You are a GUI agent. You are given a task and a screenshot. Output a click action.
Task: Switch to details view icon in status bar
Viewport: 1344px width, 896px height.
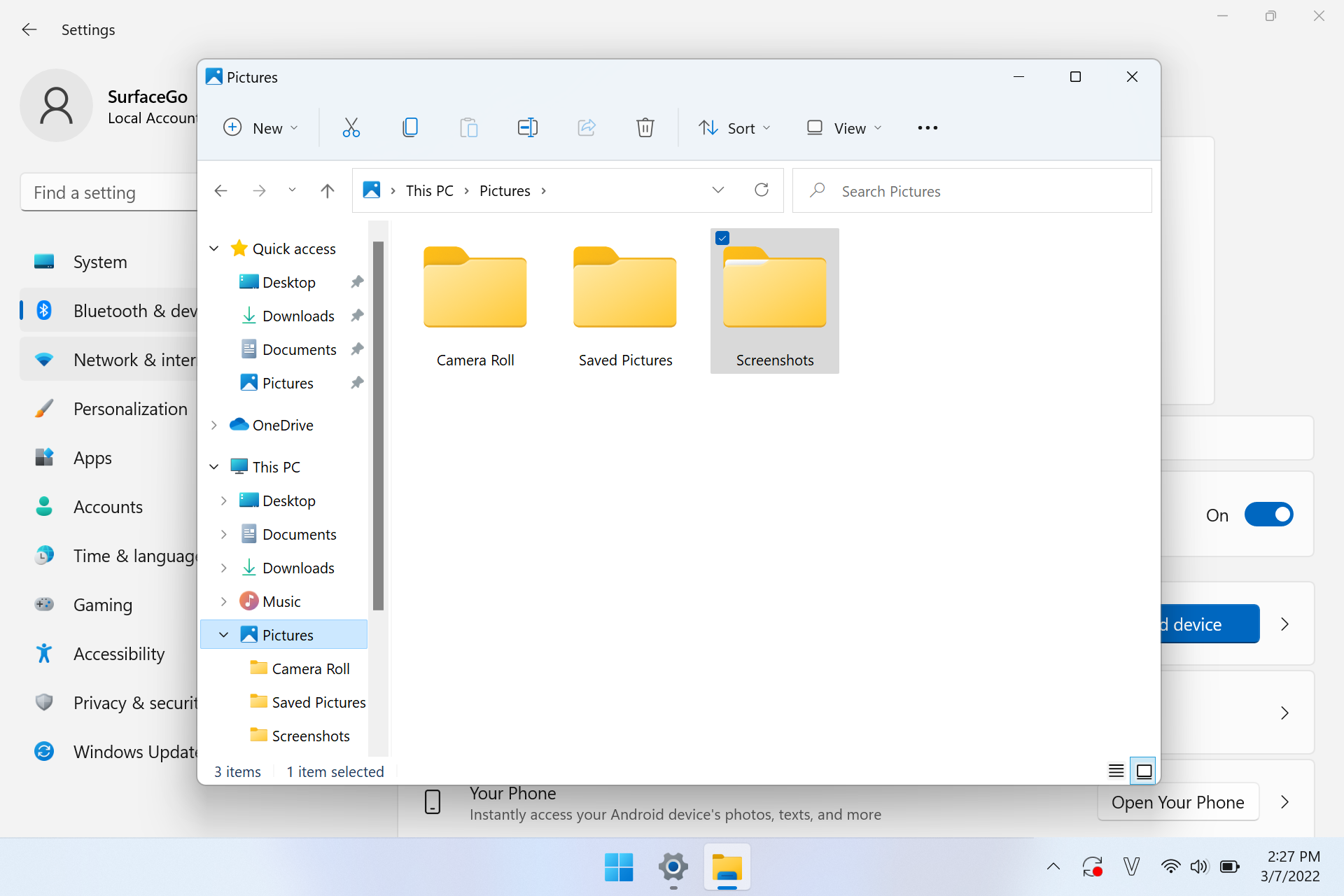point(1116,771)
